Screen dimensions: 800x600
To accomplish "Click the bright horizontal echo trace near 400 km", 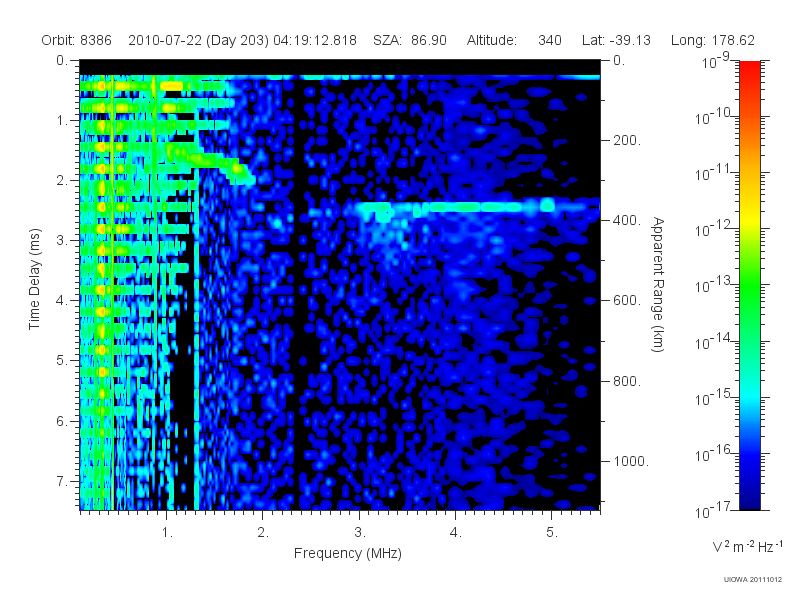I will (x=477, y=207).
